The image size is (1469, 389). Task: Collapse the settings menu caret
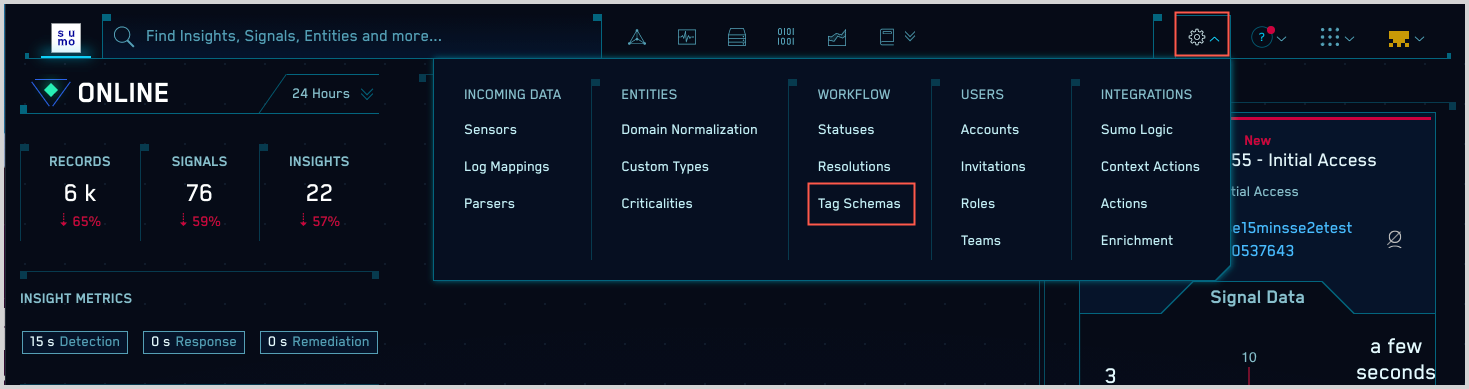(1214, 39)
